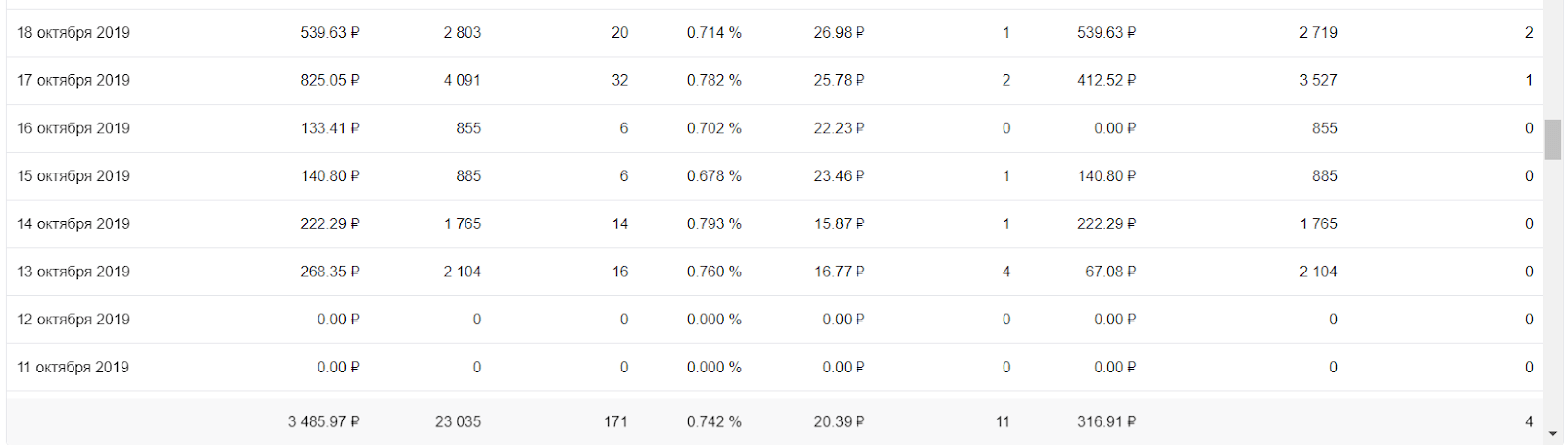Select the 13 октября 2019 row
Screen dimensions: 1568x445
tap(73, 272)
